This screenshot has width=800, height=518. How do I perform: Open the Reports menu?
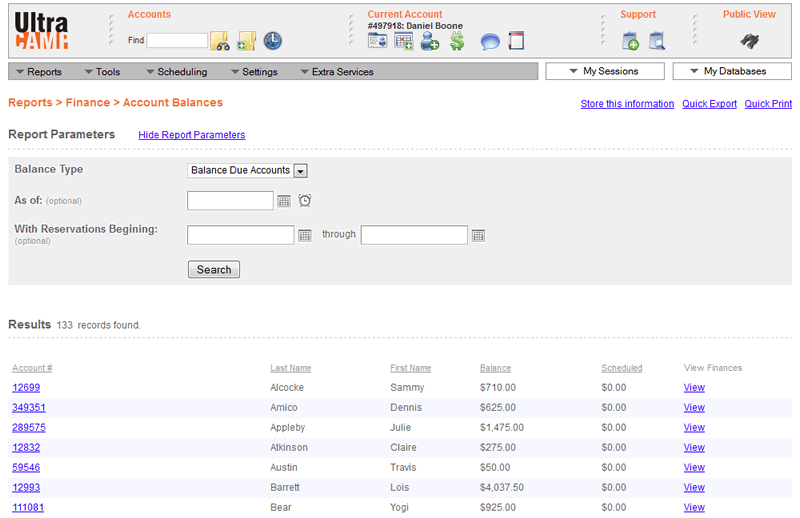pos(38,72)
